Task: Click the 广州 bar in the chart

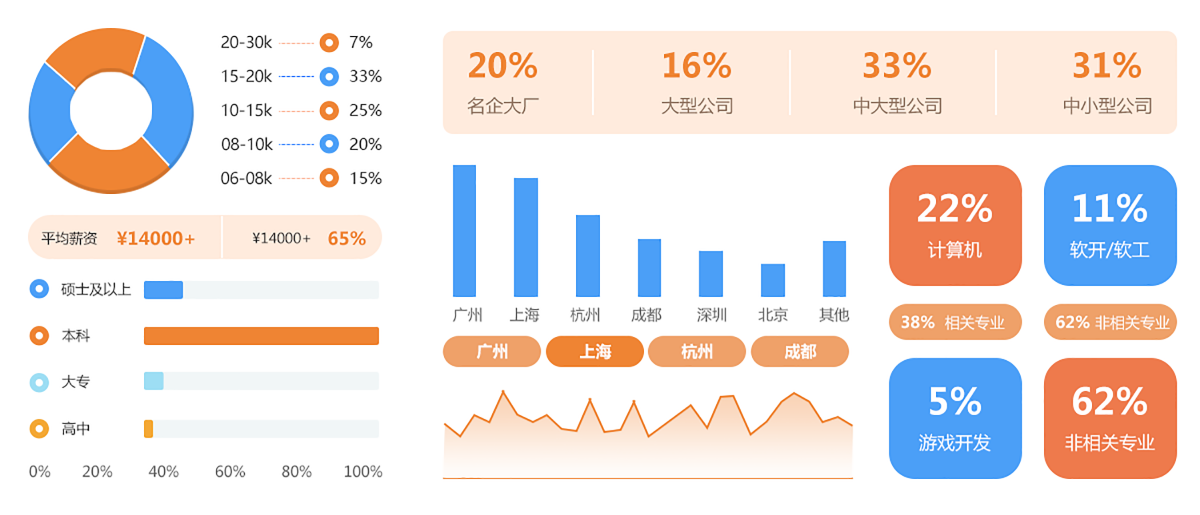Action: point(464,231)
